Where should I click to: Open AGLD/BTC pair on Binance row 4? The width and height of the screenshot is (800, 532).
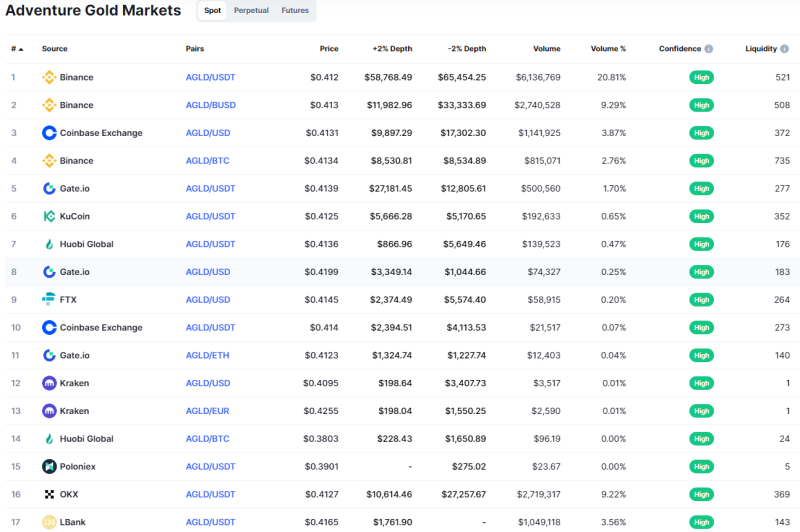coord(207,161)
